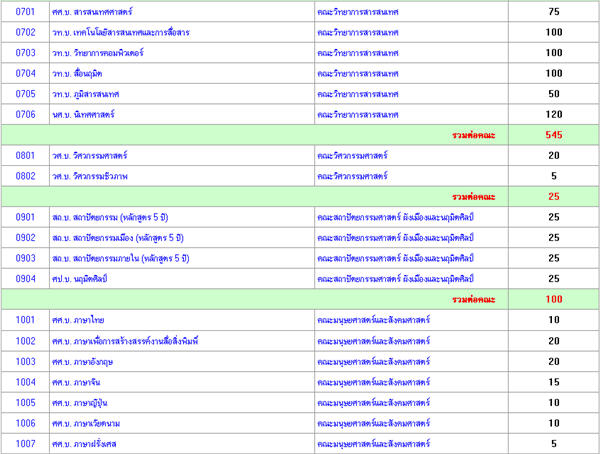Click program code 0701
The image size is (600, 454).
[x=26, y=11]
